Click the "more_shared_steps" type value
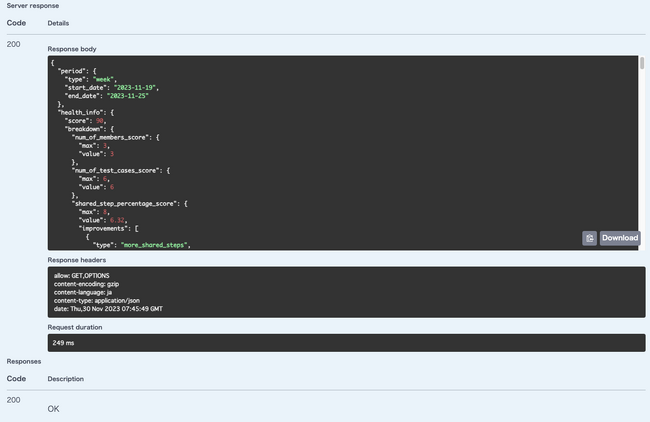Viewport: 650px width, 422px height. pos(154,244)
